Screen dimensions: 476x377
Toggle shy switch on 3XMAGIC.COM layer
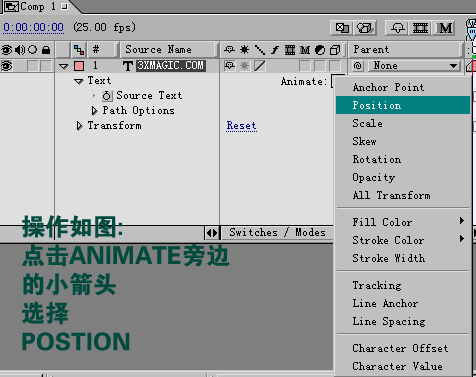click(230, 66)
